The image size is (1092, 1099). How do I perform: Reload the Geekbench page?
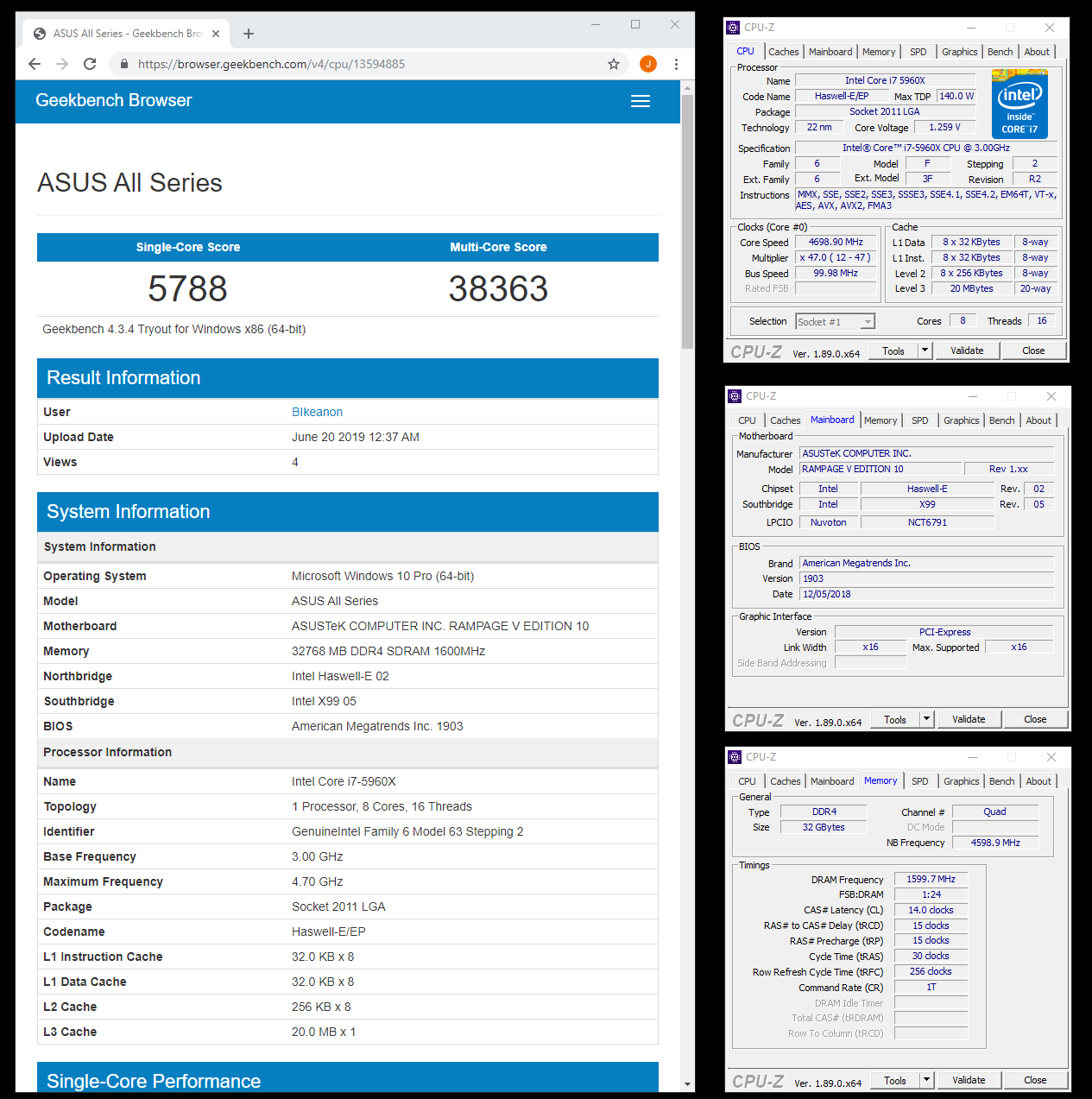[x=90, y=64]
